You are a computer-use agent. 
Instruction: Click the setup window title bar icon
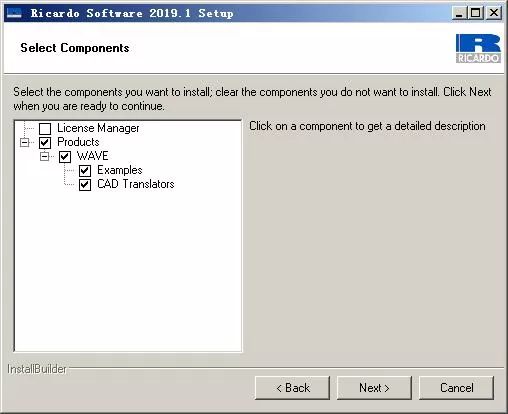pos(14,13)
